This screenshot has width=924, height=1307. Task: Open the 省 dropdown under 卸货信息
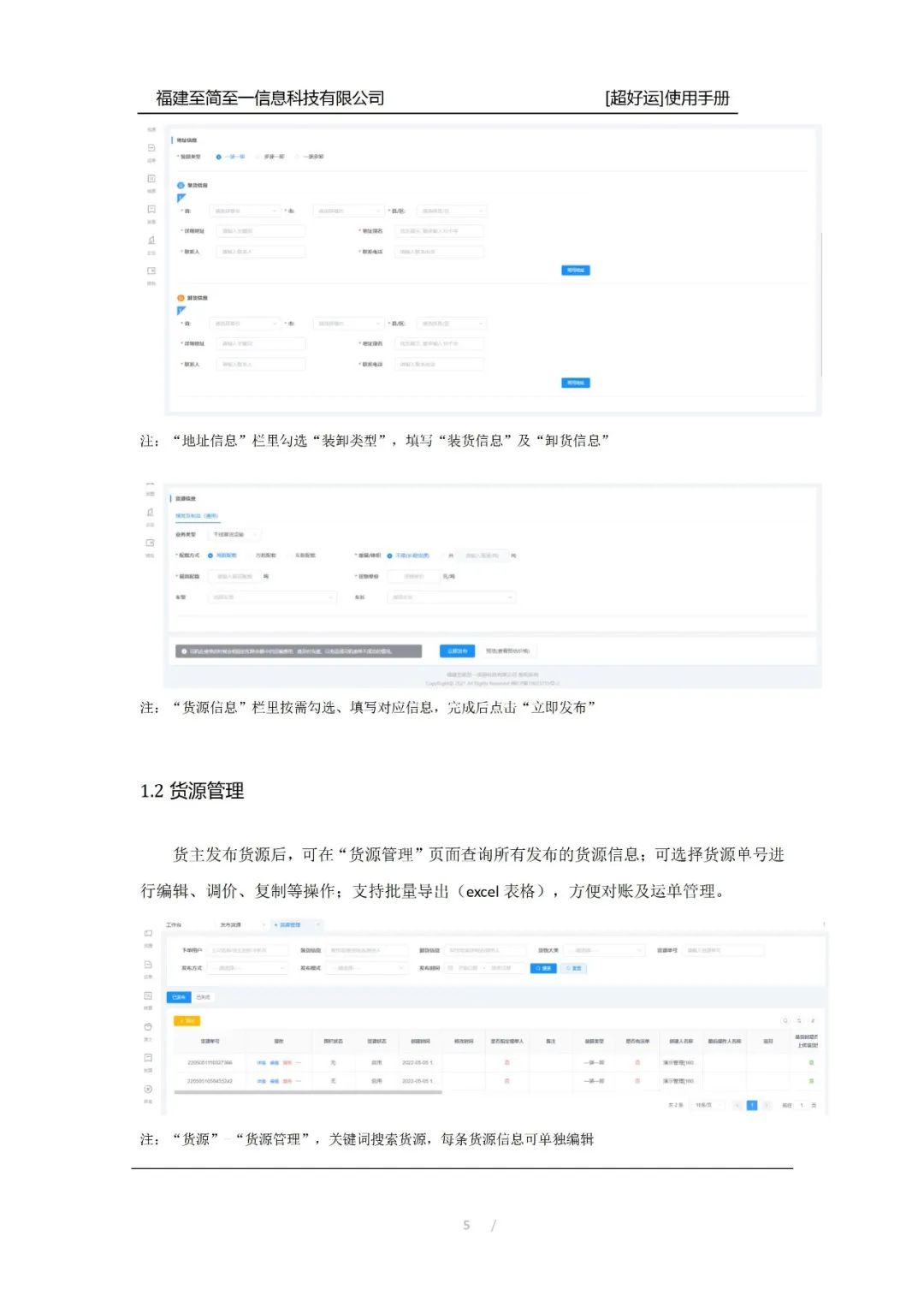tap(245, 324)
